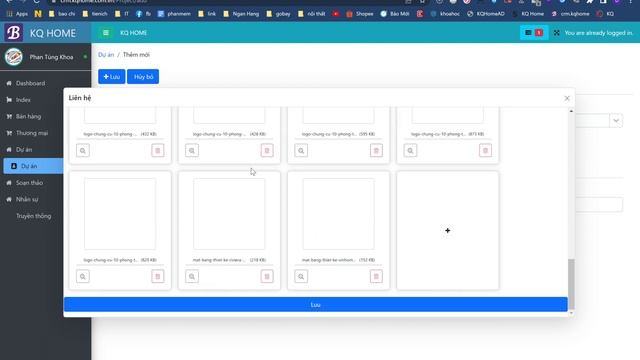Open the KQ Home bookmark
The height and width of the screenshot is (360, 640).
(529, 14)
